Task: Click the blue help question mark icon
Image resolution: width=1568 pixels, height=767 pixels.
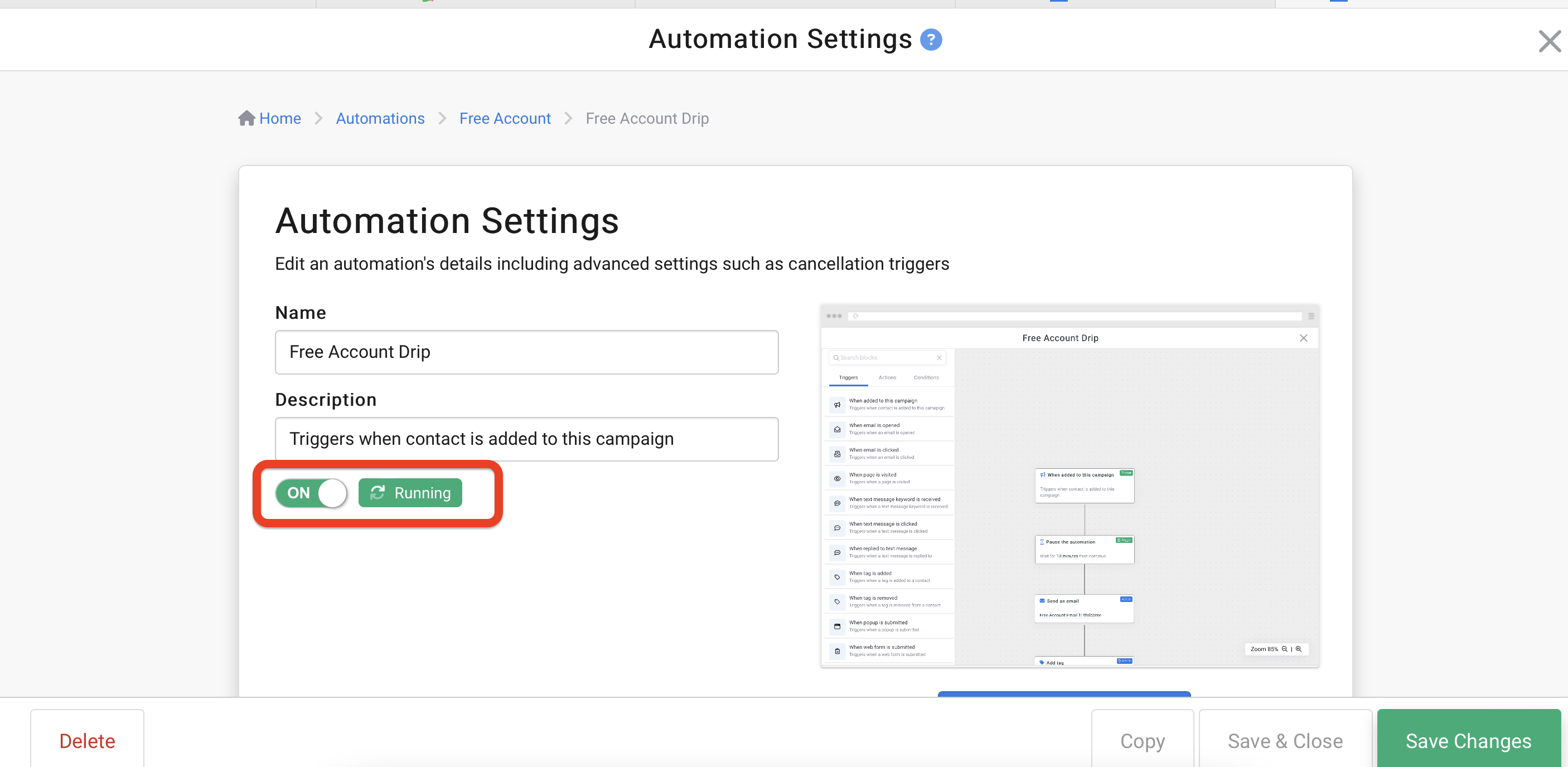Action: (x=931, y=40)
